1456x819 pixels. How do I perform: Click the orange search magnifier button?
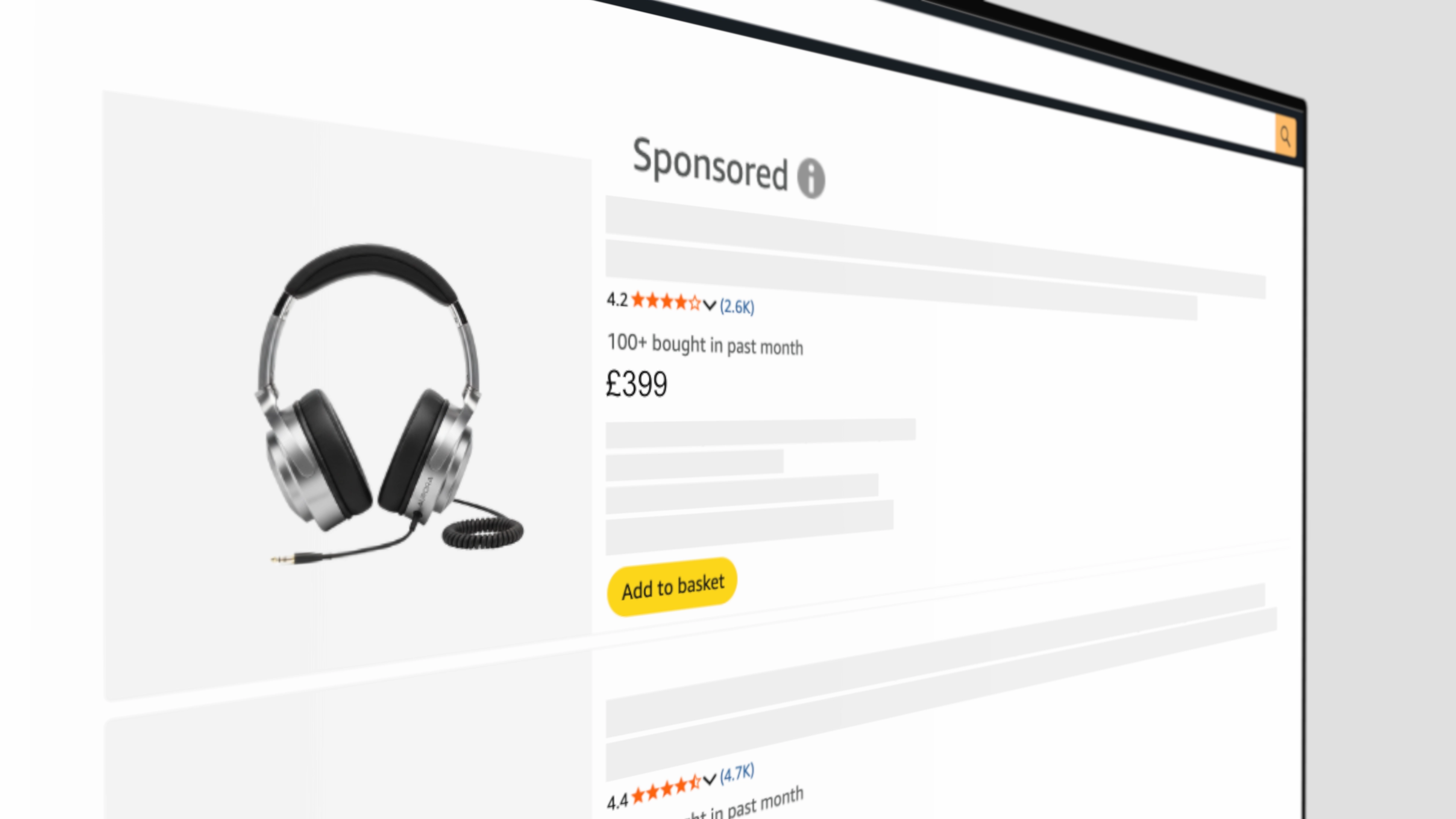pyautogui.click(x=1285, y=136)
